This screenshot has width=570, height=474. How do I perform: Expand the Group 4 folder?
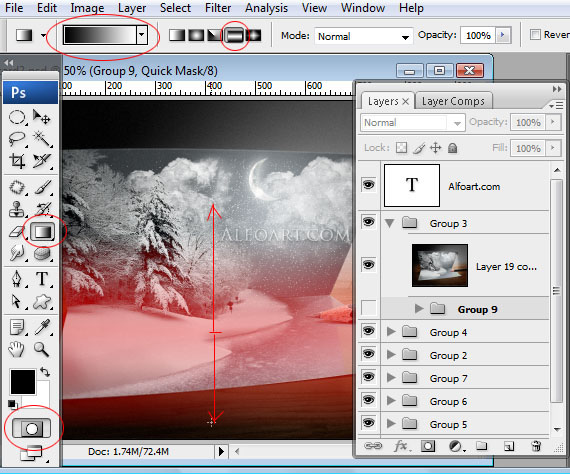[391, 332]
